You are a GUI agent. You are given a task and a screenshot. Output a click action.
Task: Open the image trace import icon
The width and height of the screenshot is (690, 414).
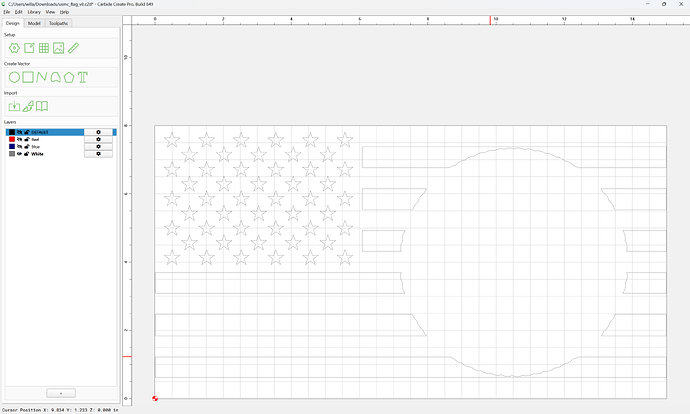click(28, 106)
